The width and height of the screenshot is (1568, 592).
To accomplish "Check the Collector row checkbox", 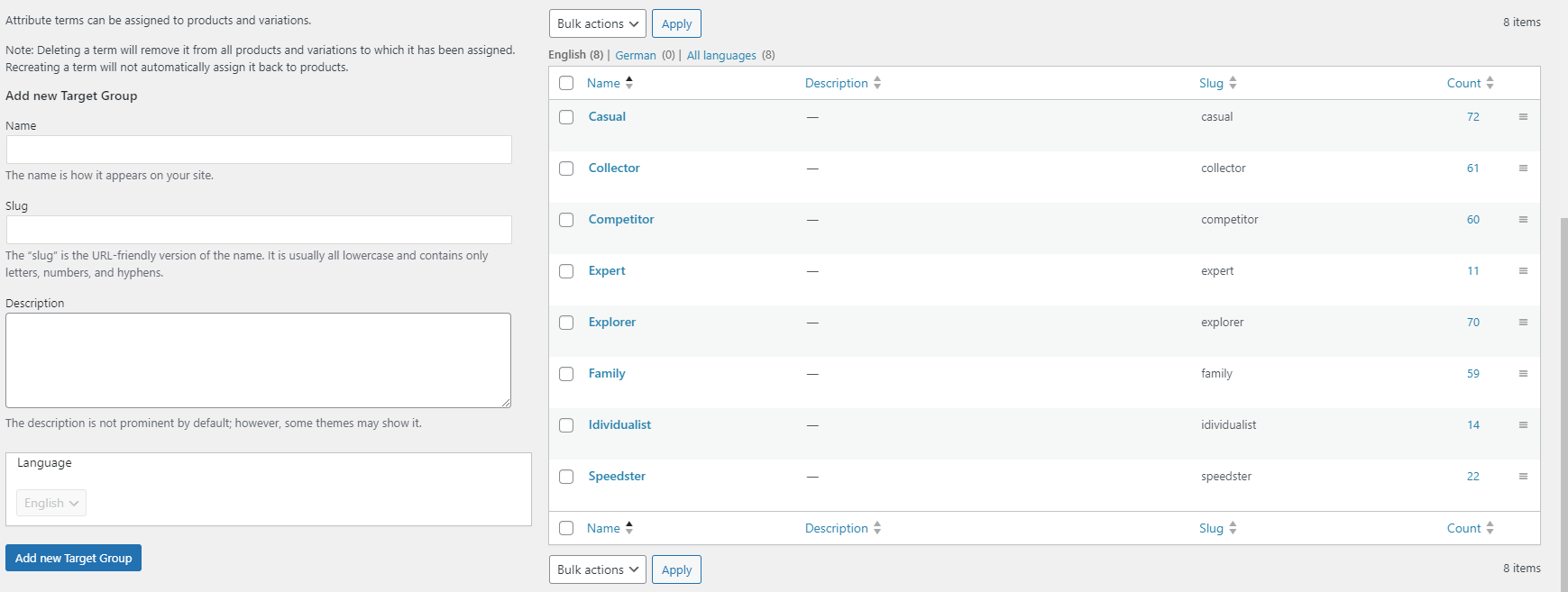I will click(566, 168).
